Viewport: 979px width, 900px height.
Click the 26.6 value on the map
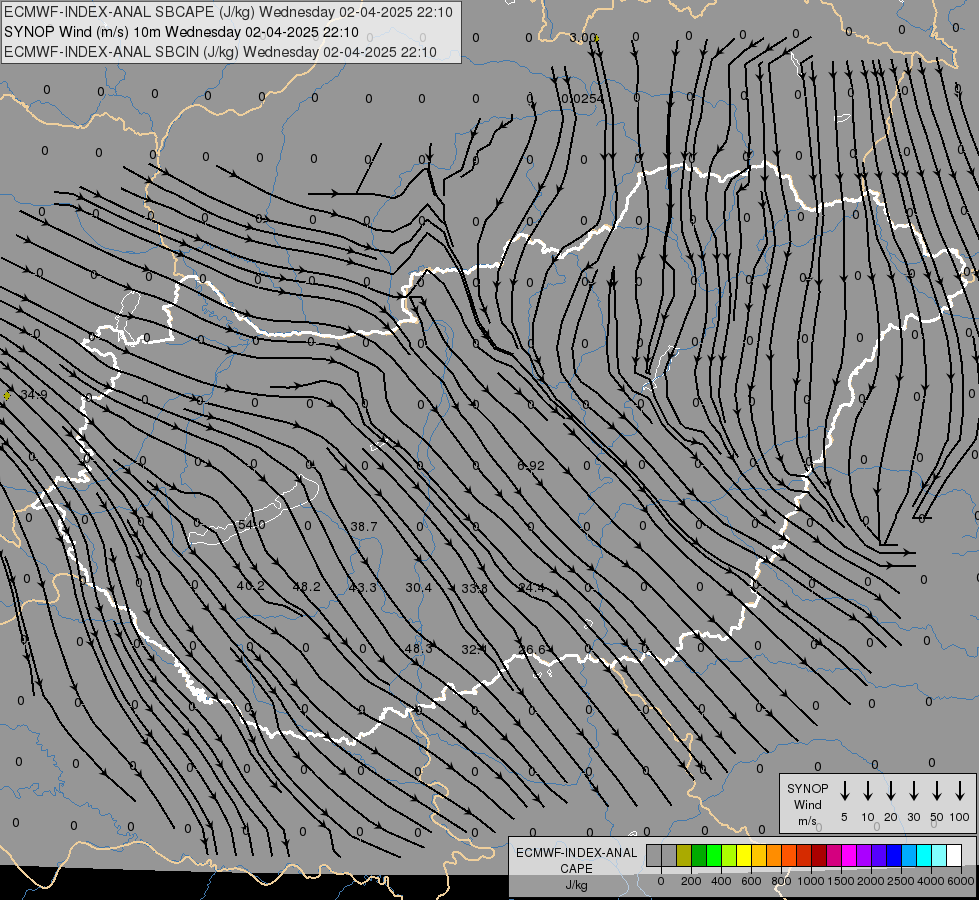point(532,650)
